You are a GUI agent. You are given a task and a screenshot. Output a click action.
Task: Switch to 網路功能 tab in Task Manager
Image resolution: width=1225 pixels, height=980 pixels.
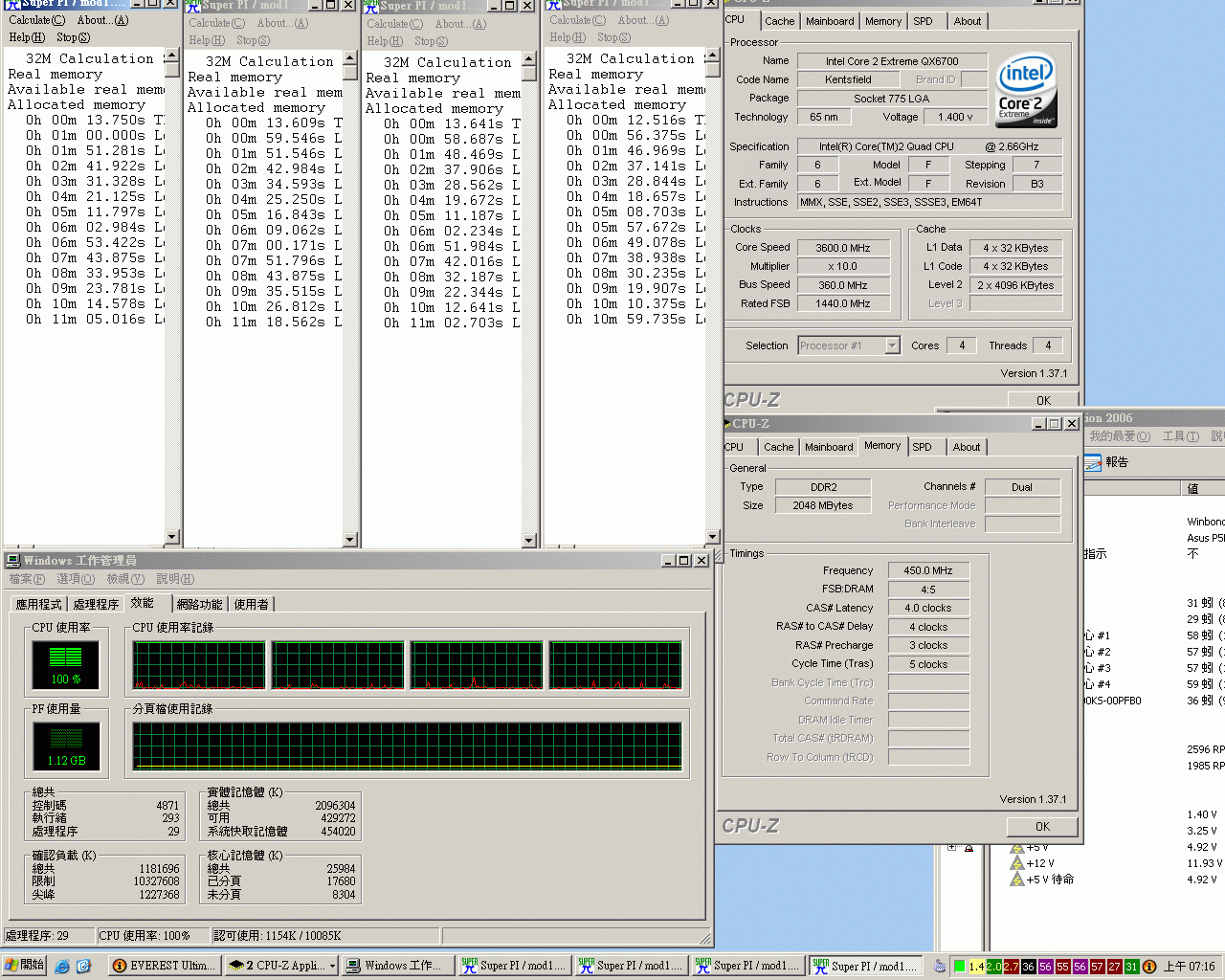point(199,605)
